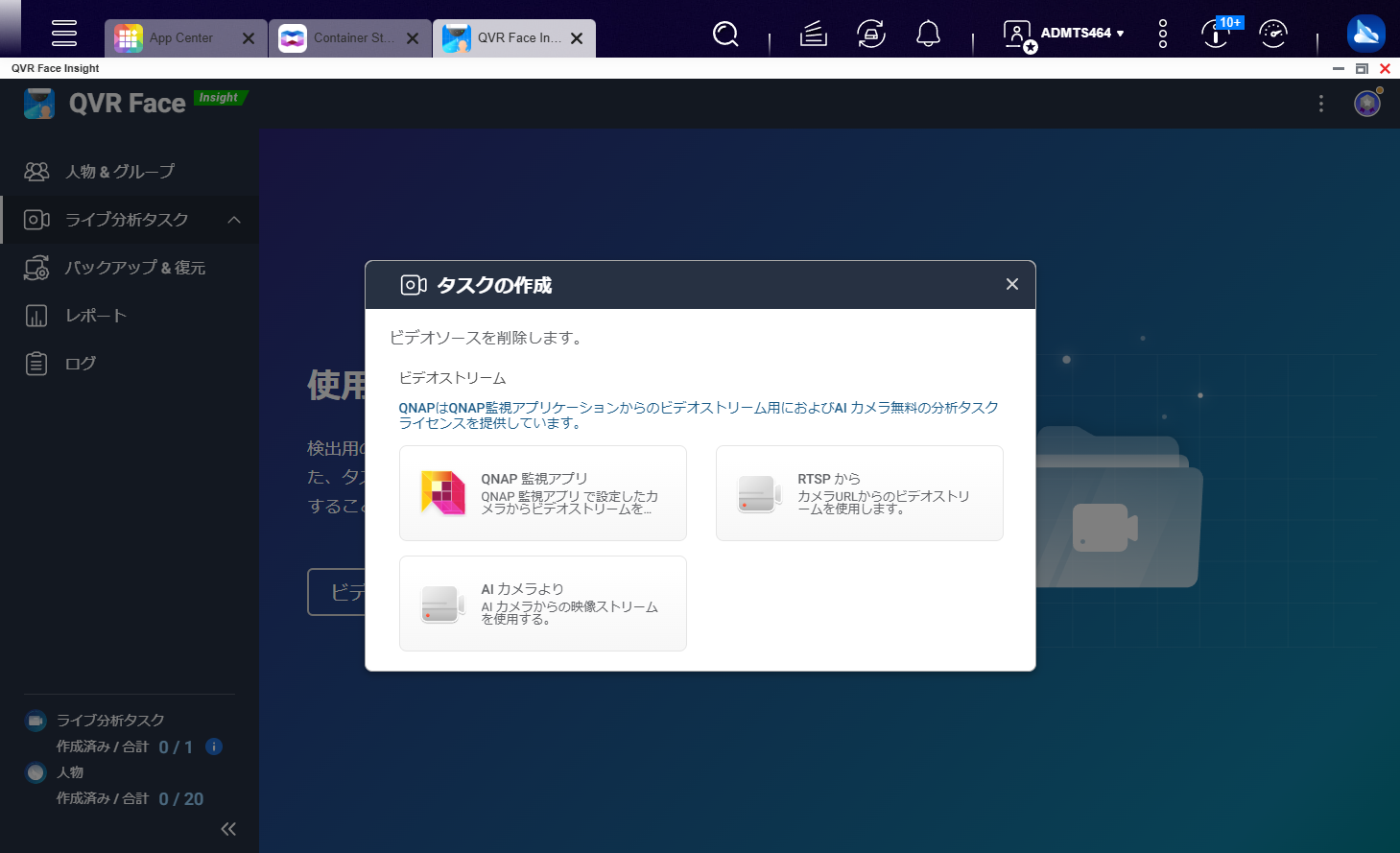This screenshot has width=1400, height=853.
Task: Switch to the Container Station tab
Action: coord(350,38)
